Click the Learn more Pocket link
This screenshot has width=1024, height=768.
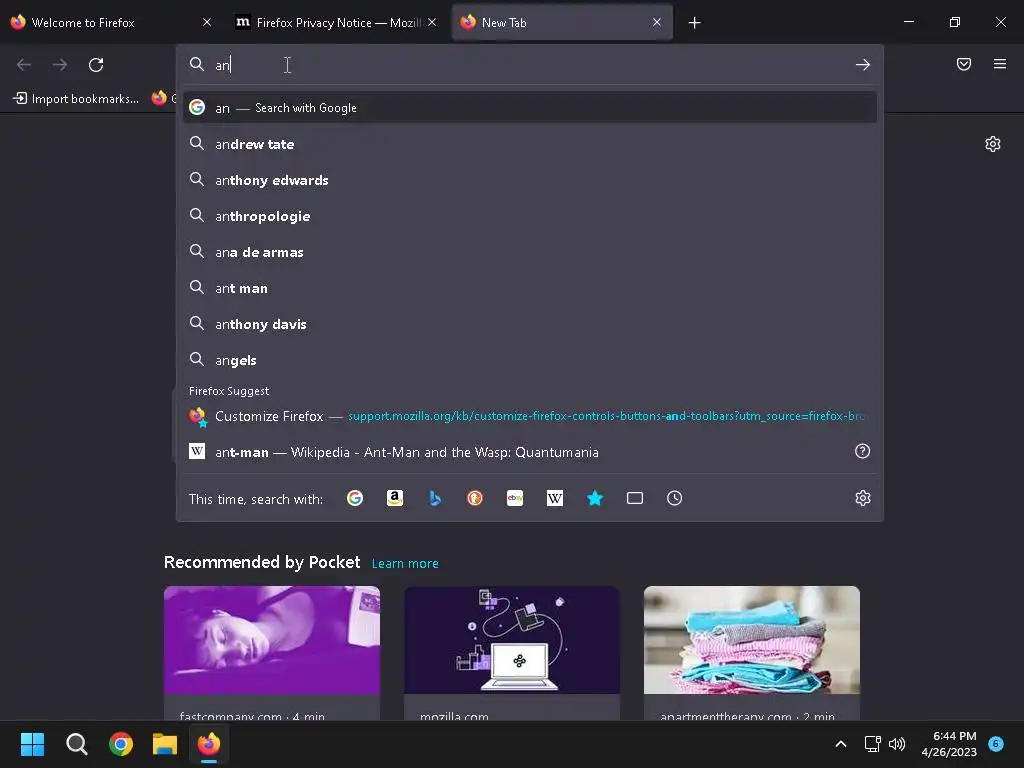(405, 564)
